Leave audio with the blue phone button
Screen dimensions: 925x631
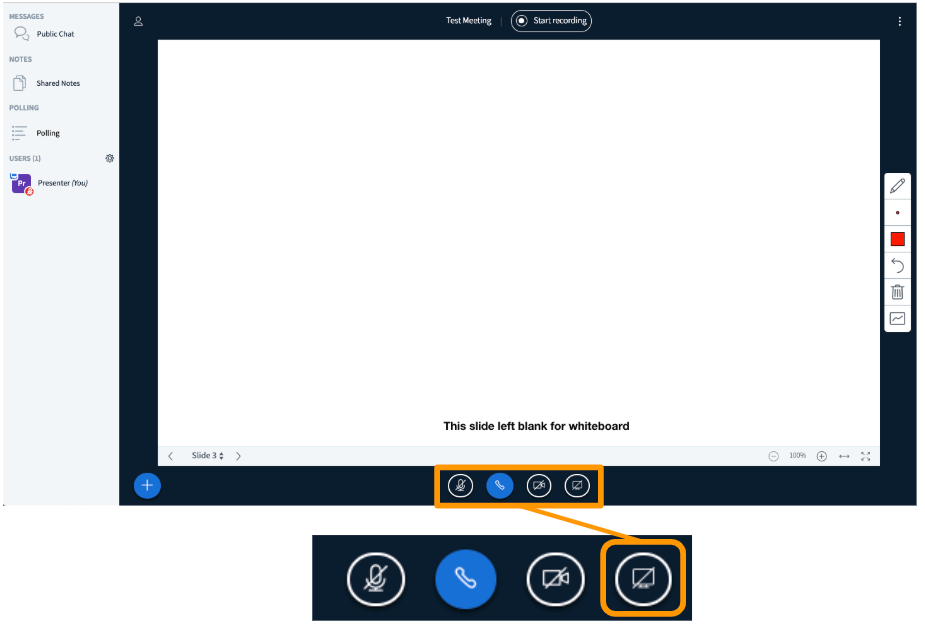pos(499,486)
